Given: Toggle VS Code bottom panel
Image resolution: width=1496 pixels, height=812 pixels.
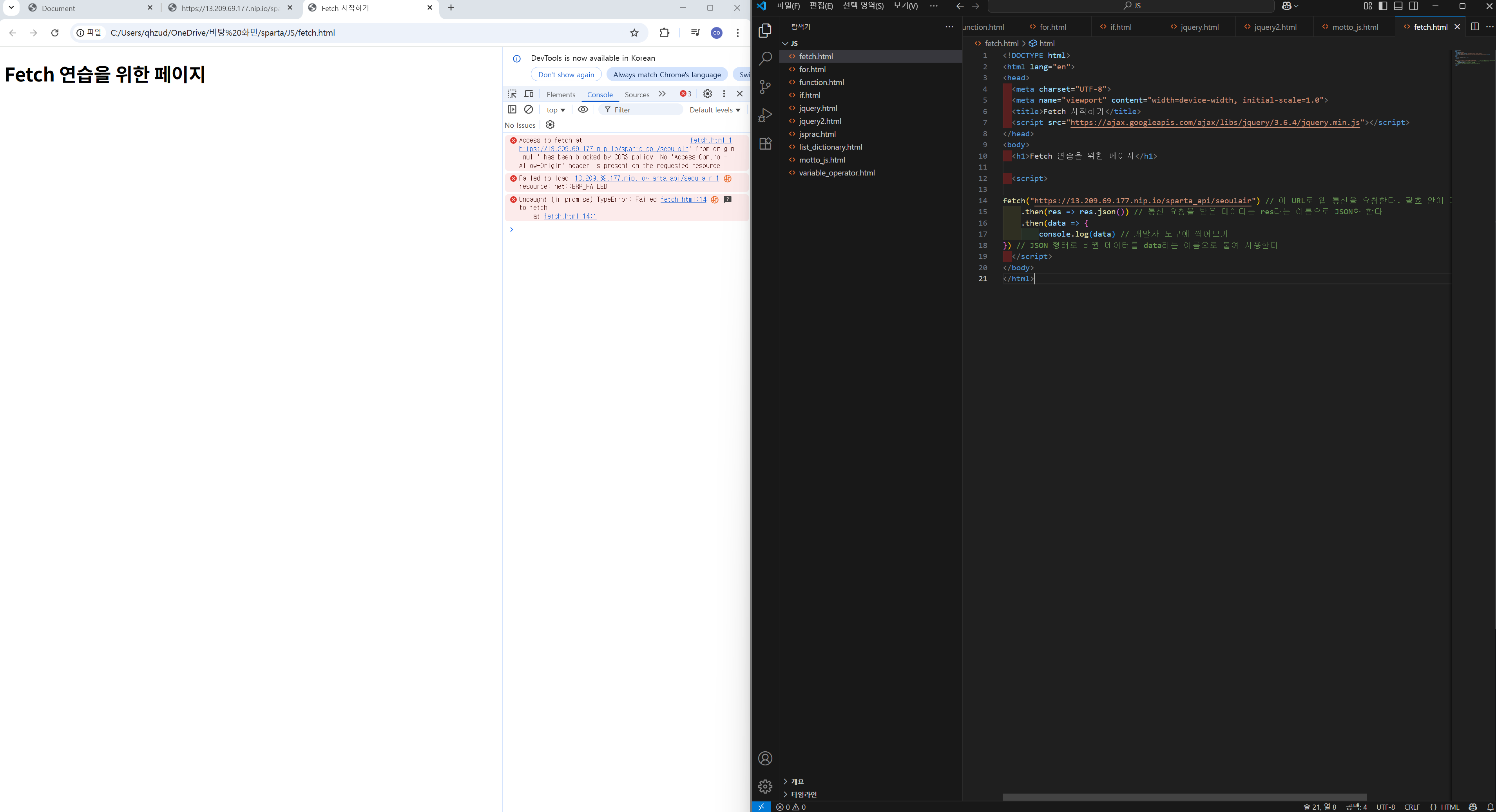Looking at the screenshot, I should [1398, 6].
